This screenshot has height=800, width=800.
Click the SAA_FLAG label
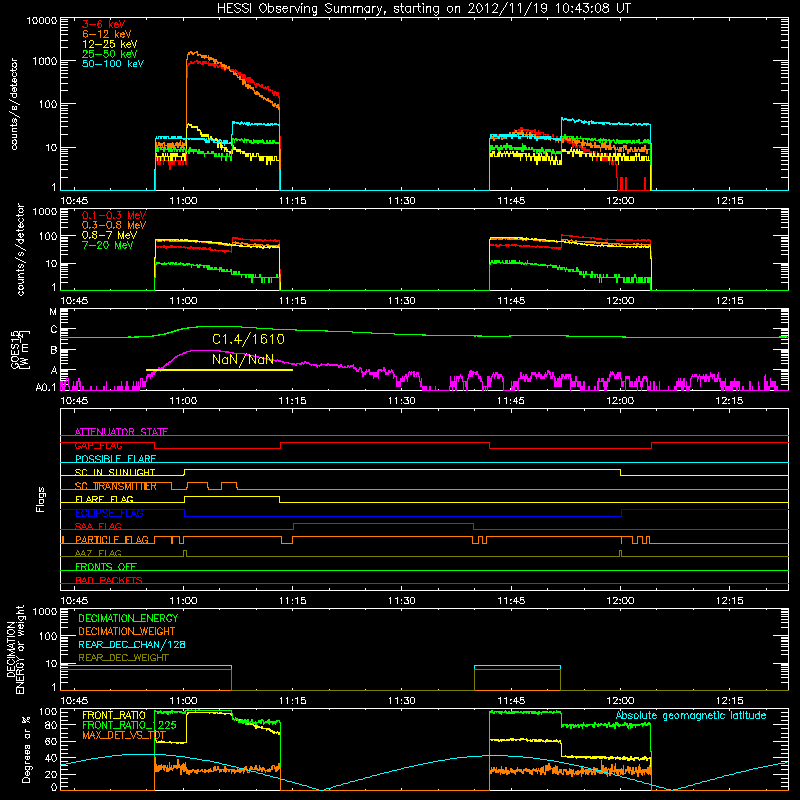click(98, 527)
